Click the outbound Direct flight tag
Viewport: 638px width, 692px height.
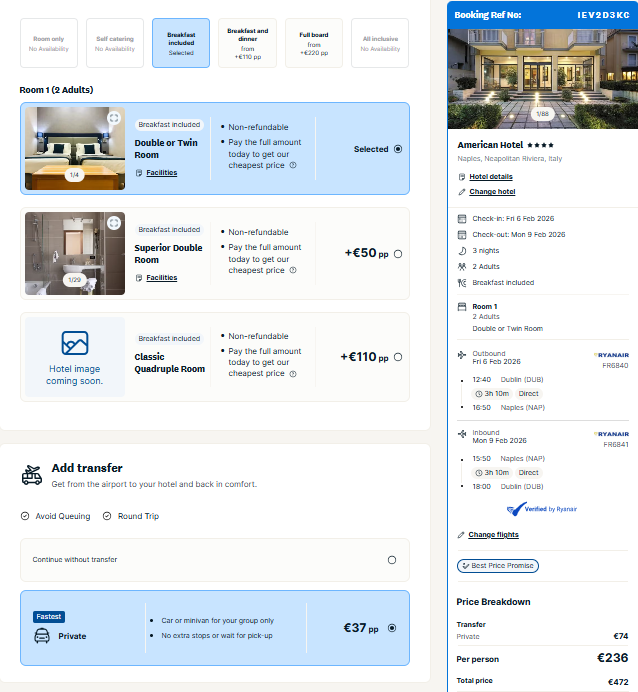pyautogui.click(x=529, y=394)
